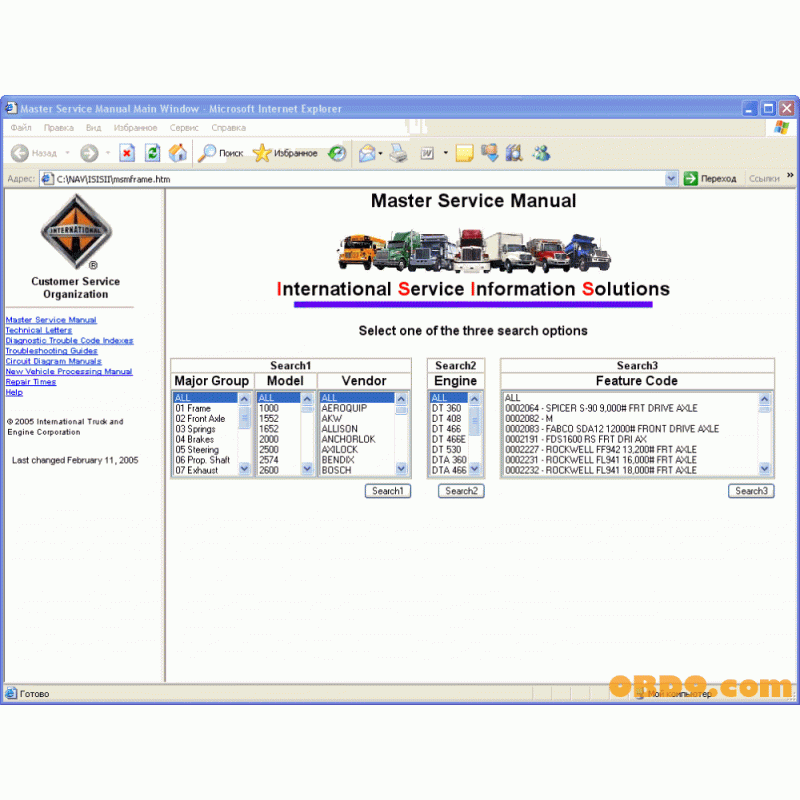Open New Vehicle Processing Manual link
The width and height of the screenshot is (800, 800).
[69, 371]
